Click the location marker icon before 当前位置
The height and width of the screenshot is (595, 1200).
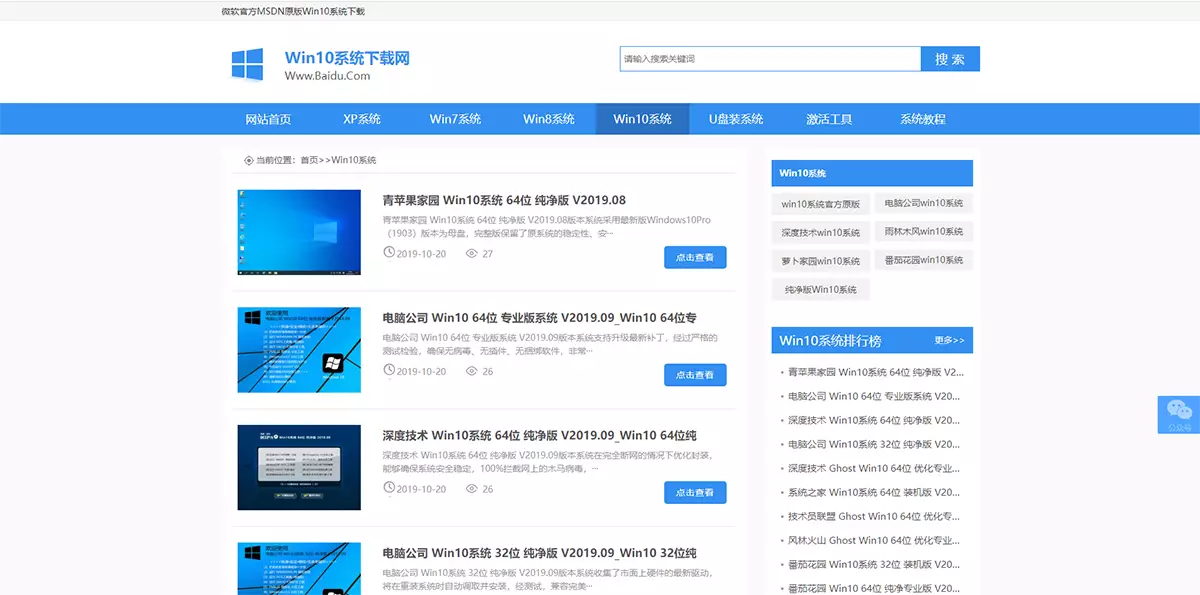click(x=246, y=159)
